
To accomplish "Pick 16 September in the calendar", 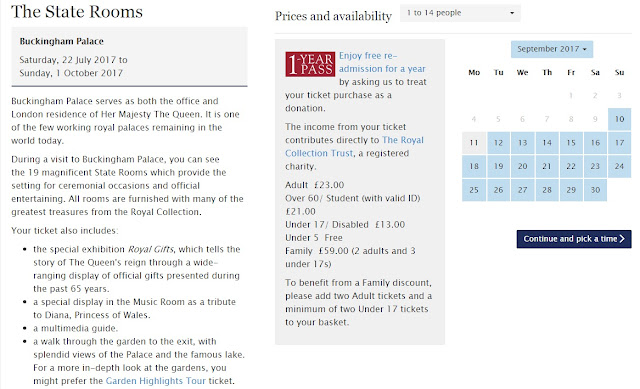I will (x=595, y=143).
